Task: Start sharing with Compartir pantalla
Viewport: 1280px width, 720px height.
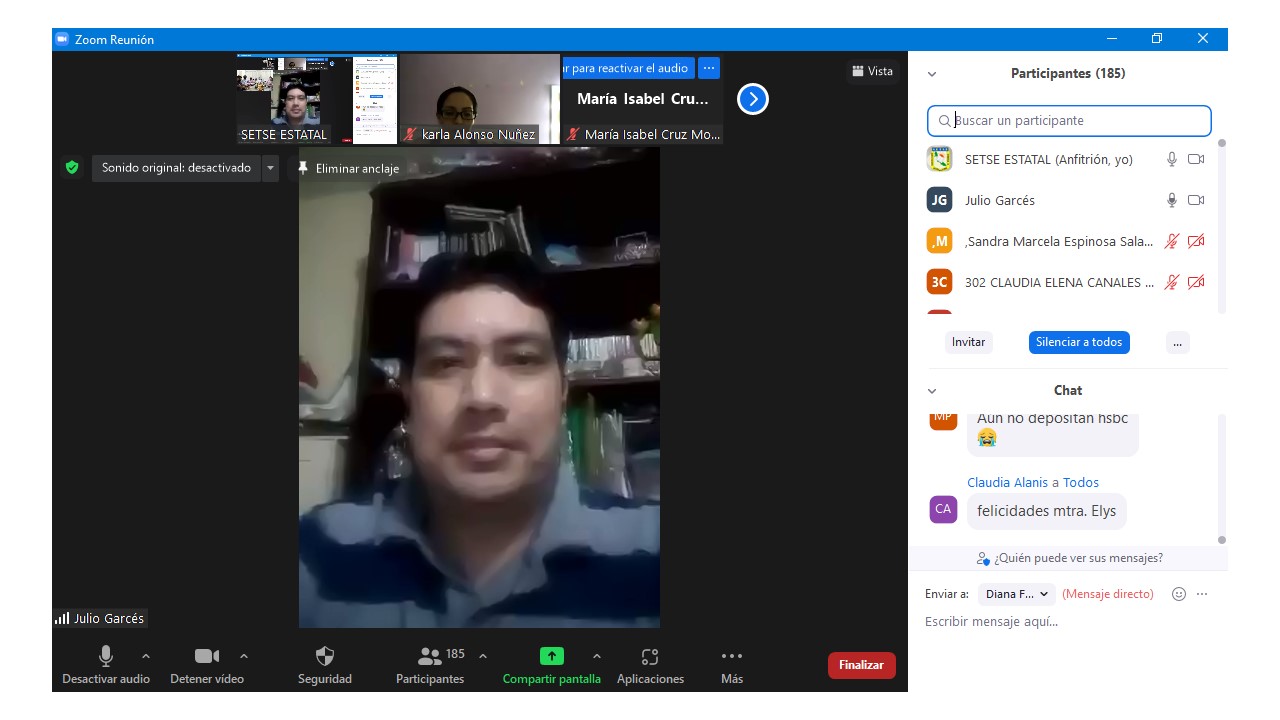Action: [552, 666]
